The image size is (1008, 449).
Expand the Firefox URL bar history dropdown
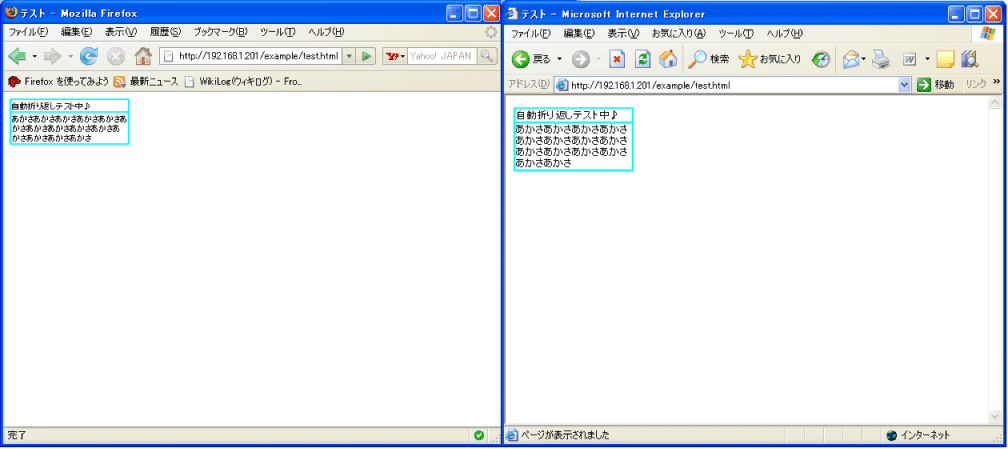[x=349, y=56]
